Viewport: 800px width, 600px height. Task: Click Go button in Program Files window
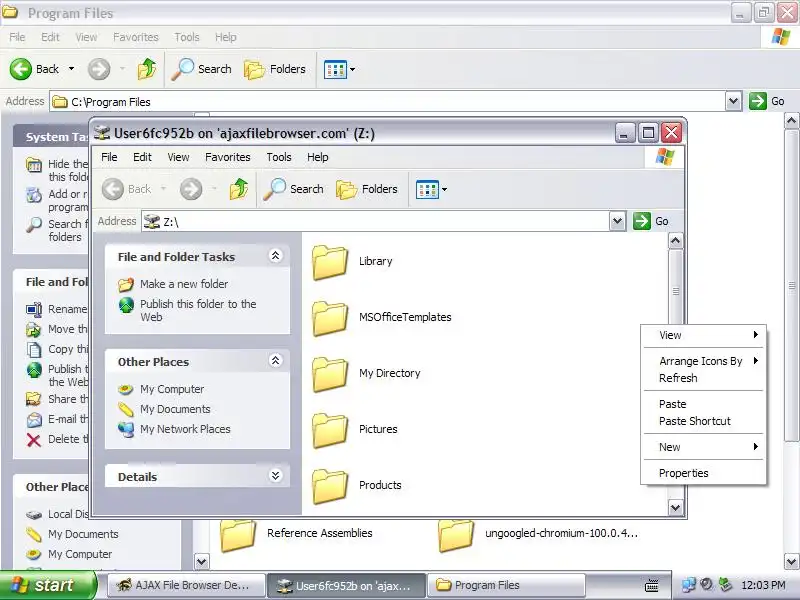767,101
